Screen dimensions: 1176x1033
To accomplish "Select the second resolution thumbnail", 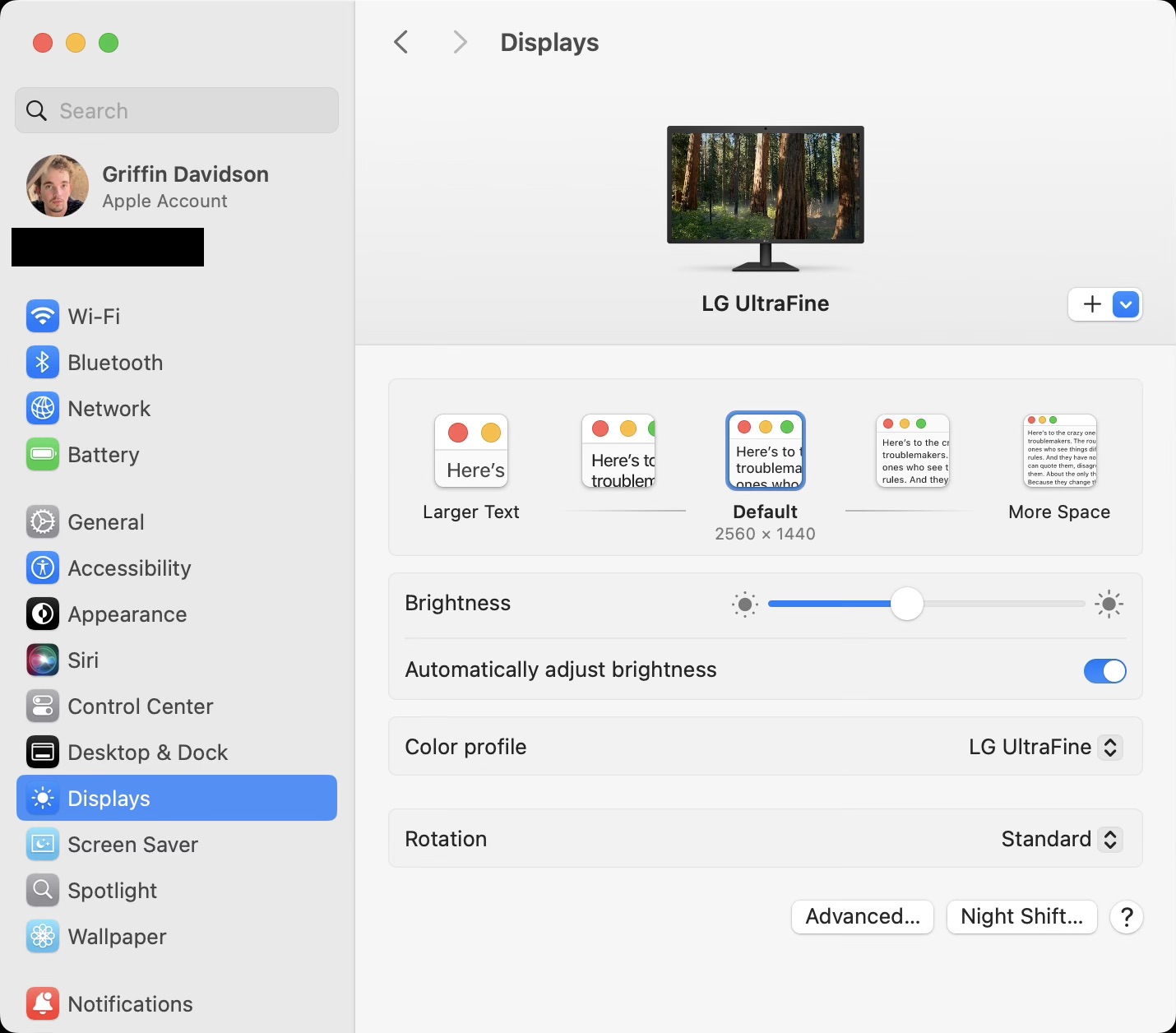I will point(618,451).
